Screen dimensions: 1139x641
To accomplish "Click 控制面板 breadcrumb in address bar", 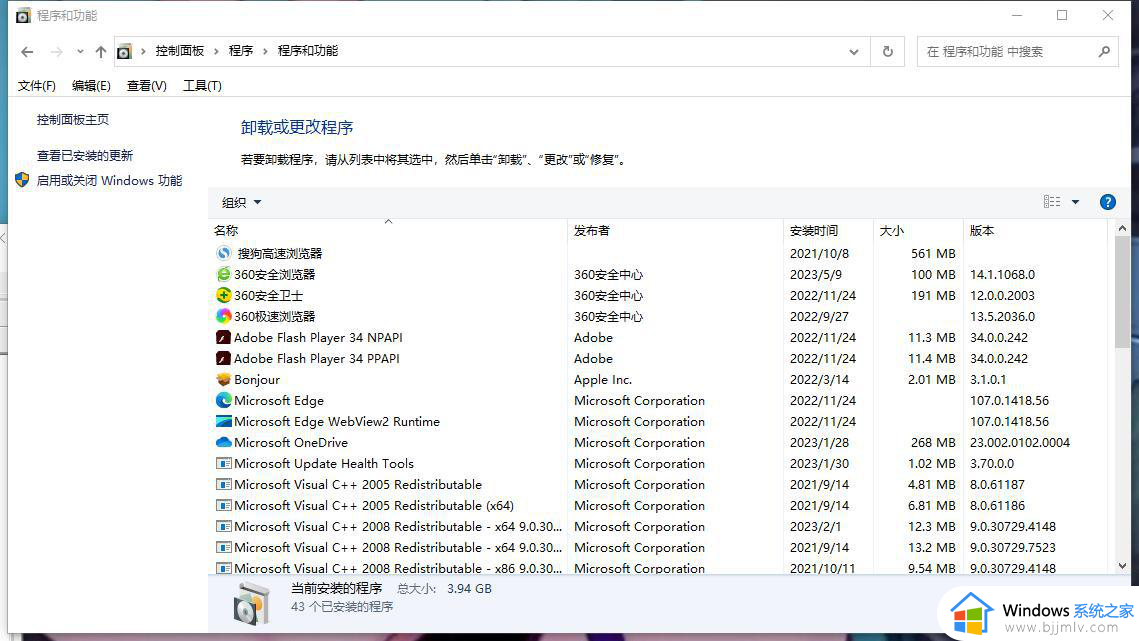I will [x=179, y=51].
